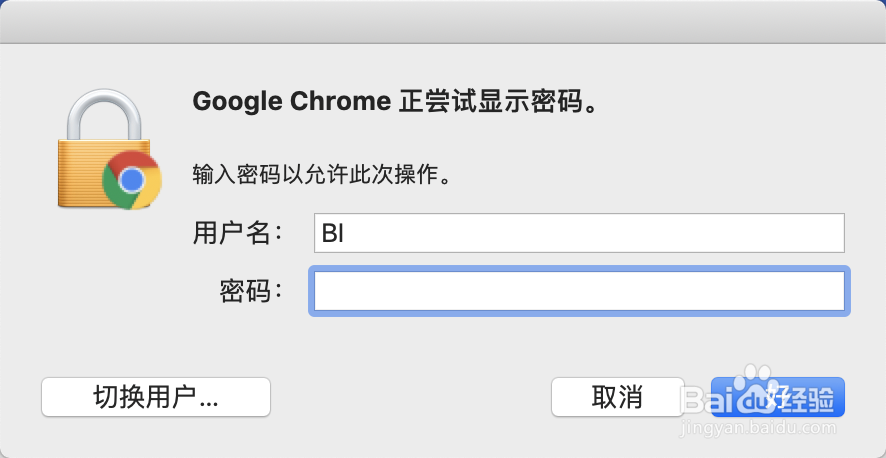
Task: Click the 用户名: label
Action: [x=238, y=234]
